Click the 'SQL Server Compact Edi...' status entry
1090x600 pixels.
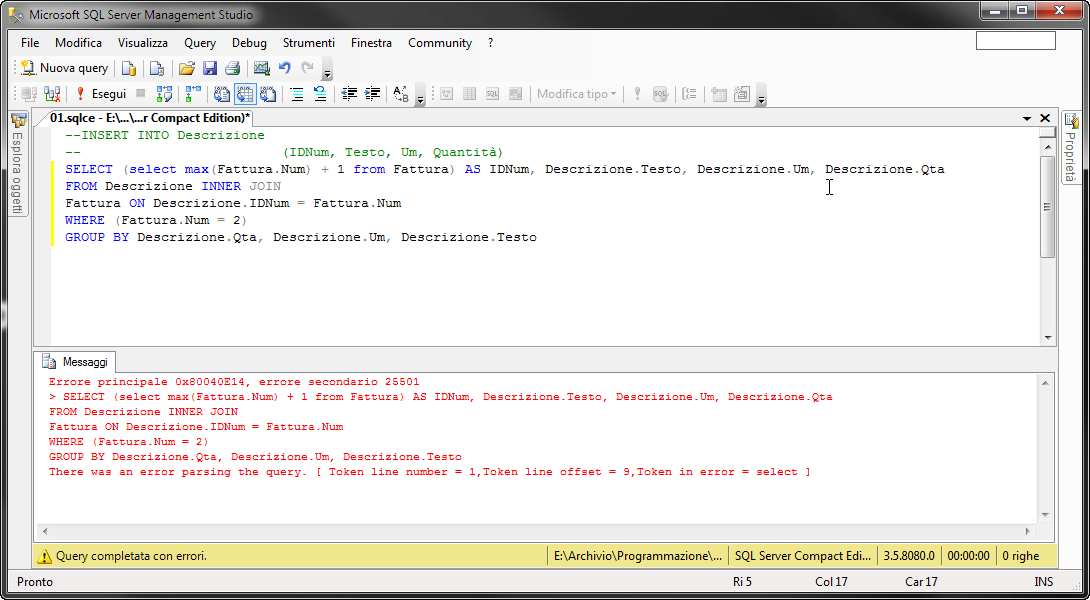coord(802,556)
